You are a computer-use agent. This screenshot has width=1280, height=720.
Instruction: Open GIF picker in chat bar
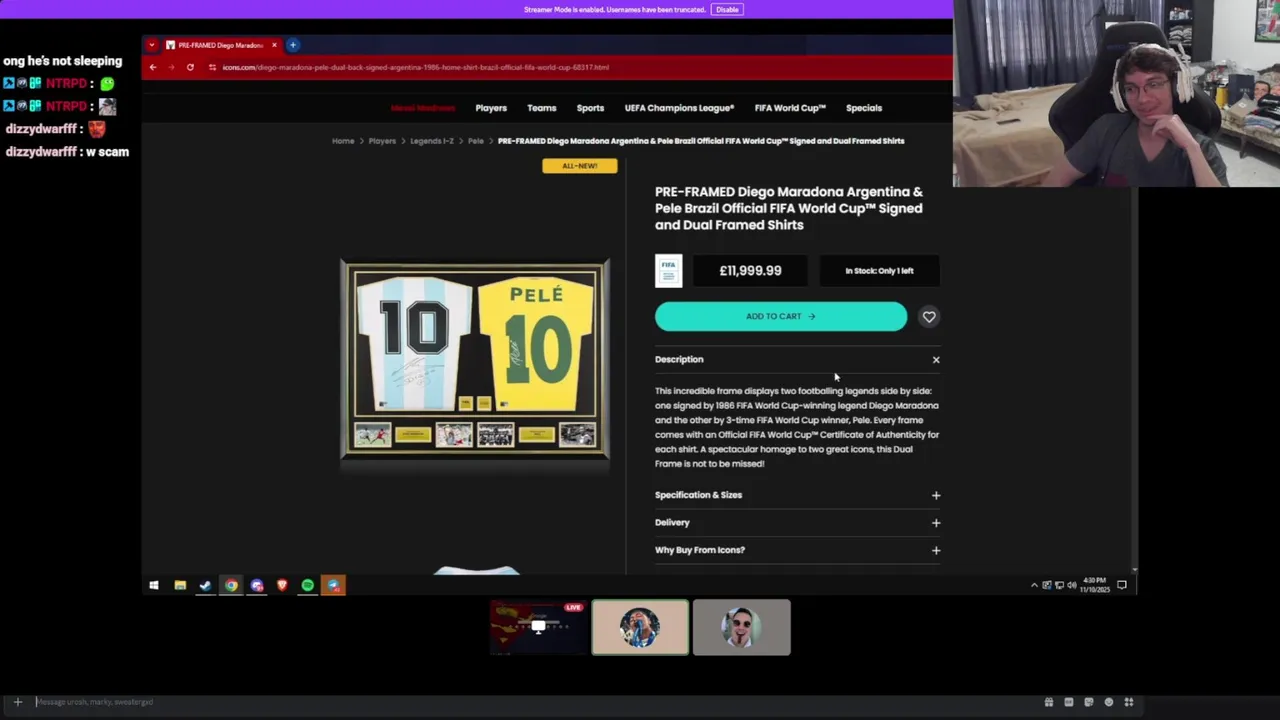[x=1069, y=702]
